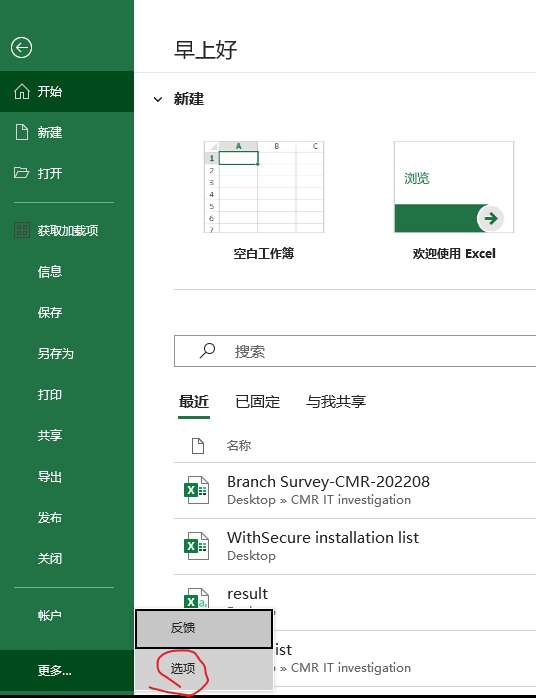Switch to the 与我共享 tab
Viewport: 536px width, 698px height.
(x=336, y=402)
